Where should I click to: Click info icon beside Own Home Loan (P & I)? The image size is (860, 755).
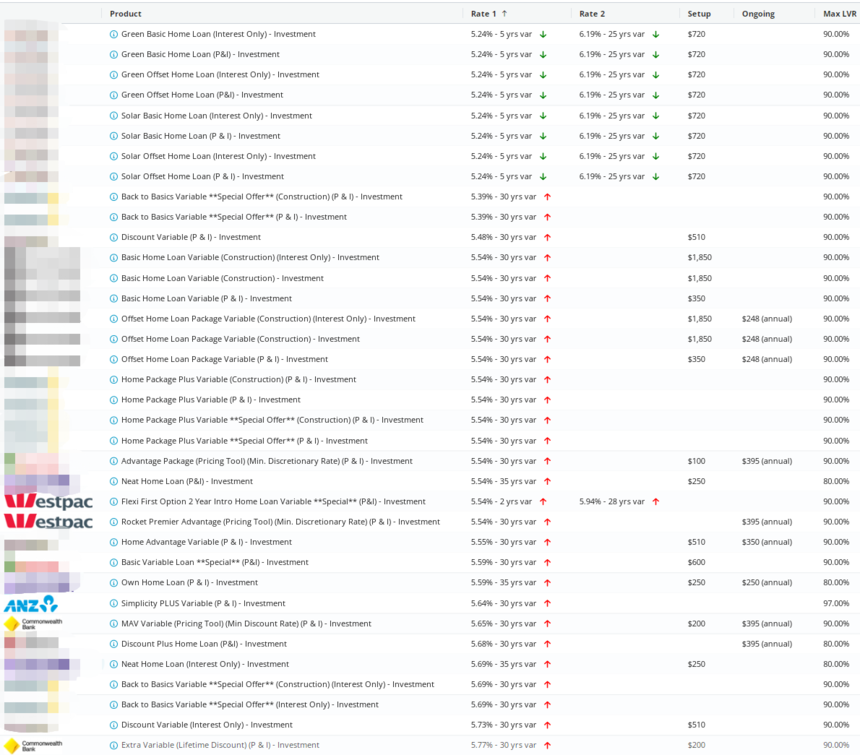pos(114,583)
